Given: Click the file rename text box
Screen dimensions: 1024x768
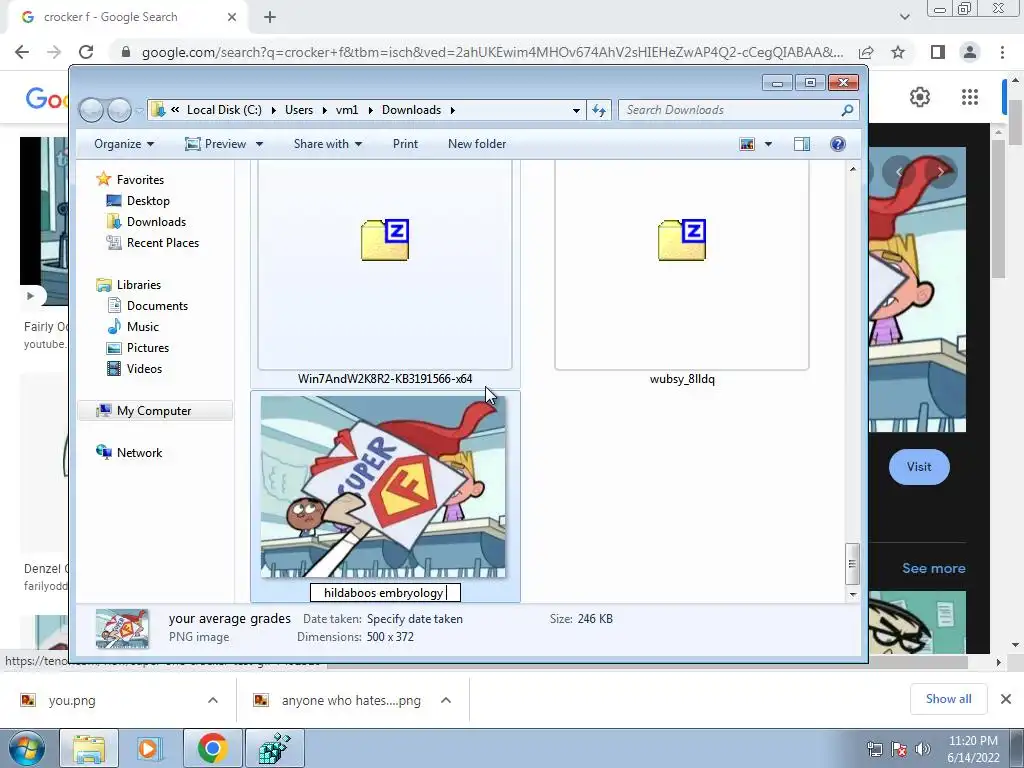Looking at the screenshot, I should pyautogui.click(x=385, y=593).
